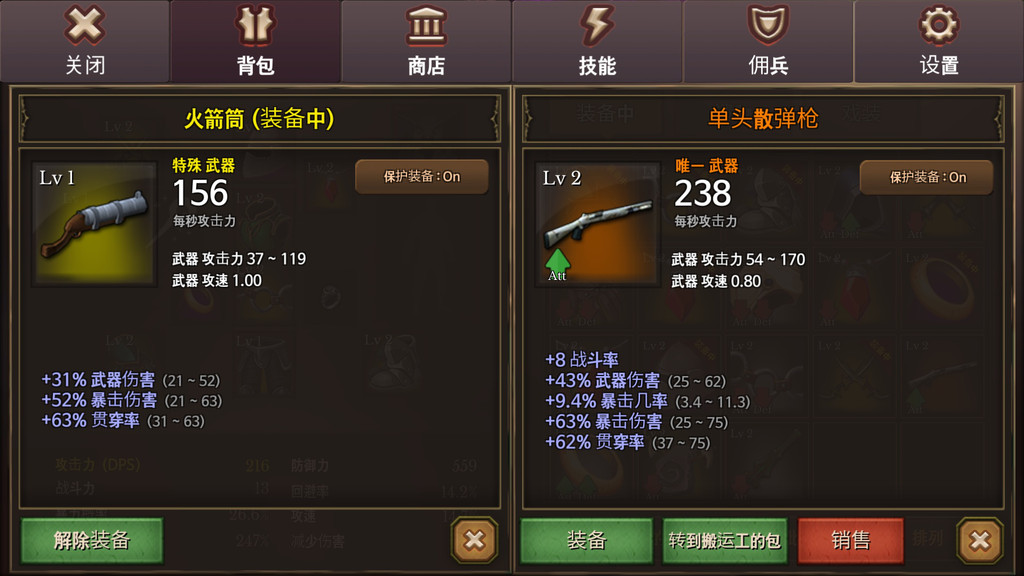
Task: Click the green Att upgrade arrow icon
Action: [558, 265]
